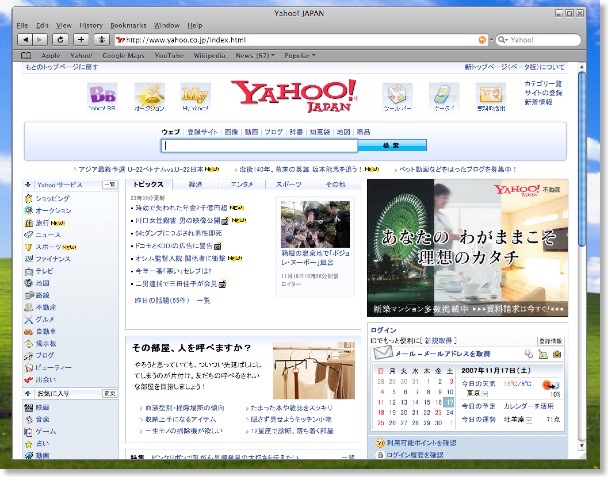Viewport: 608px width, 477px height.
Task: Add a bookmark with the plus button
Action: tap(81, 40)
